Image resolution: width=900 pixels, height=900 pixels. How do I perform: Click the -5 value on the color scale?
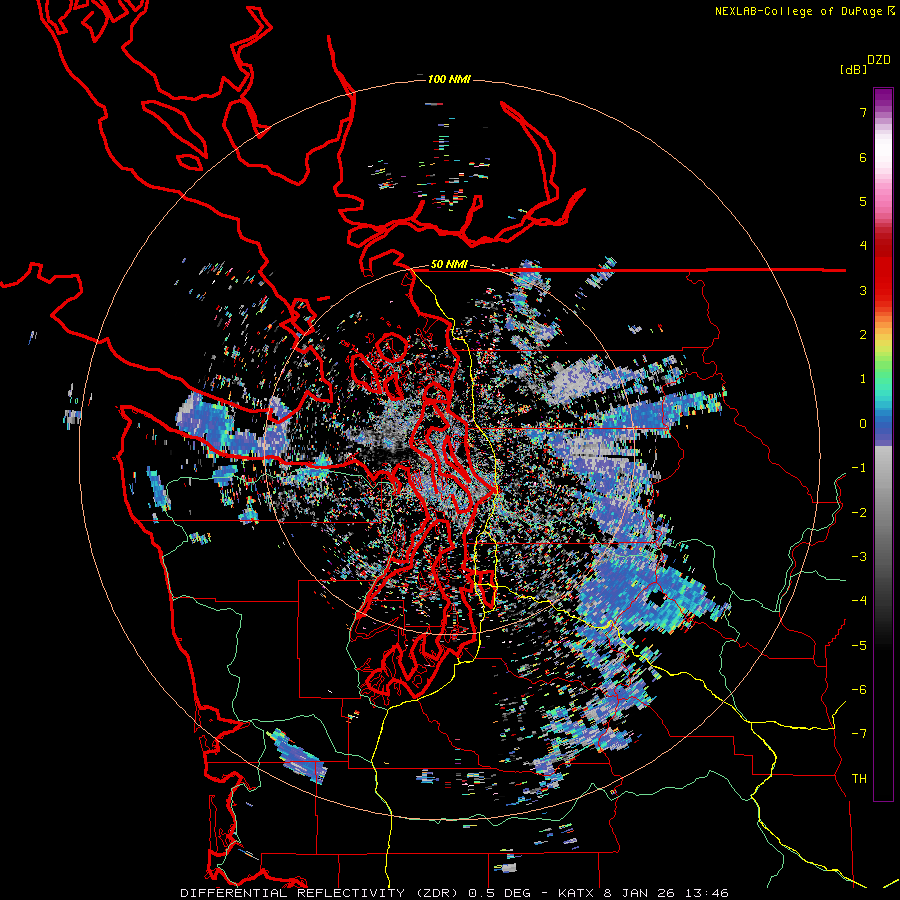tap(859, 646)
